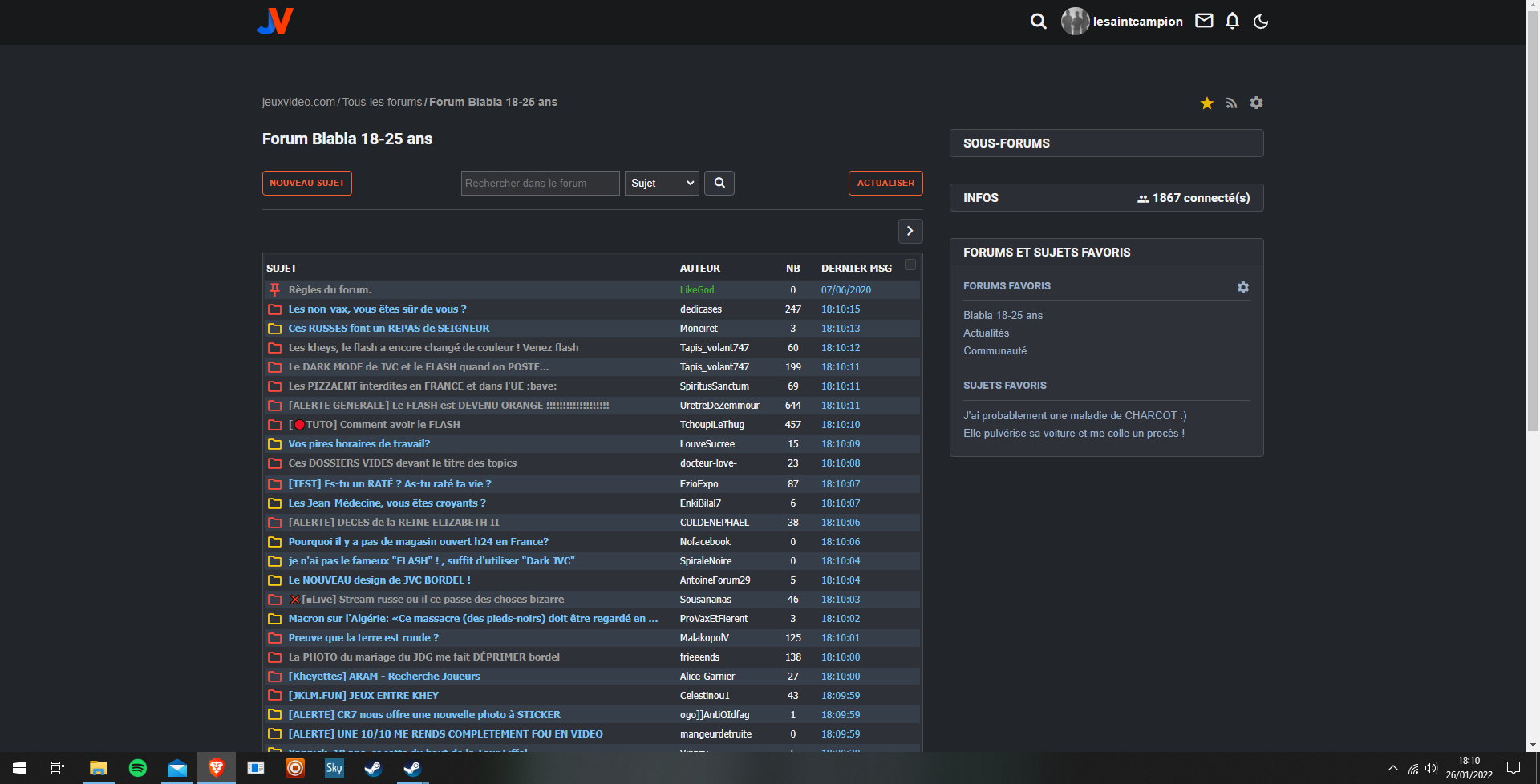Click the JV site logo
Image resolution: width=1540 pixels, height=784 pixels.
click(275, 22)
